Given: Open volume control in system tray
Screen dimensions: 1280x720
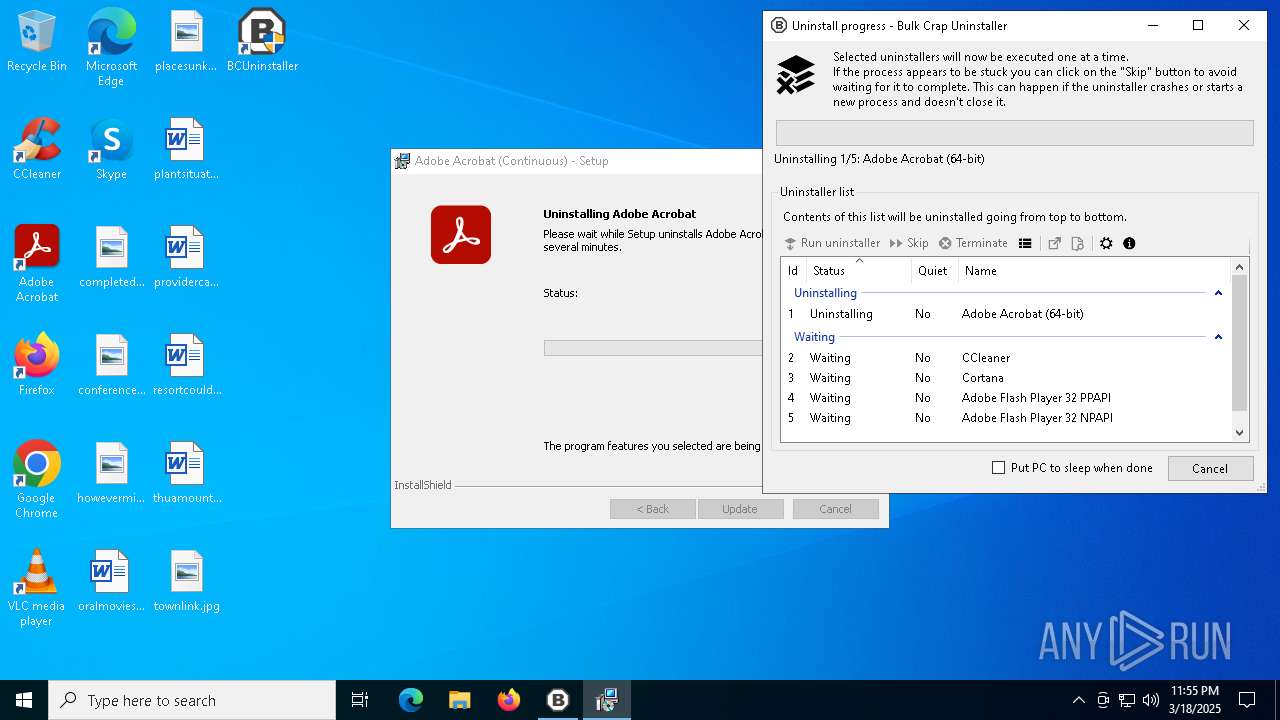Looking at the screenshot, I should pos(1151,700).
